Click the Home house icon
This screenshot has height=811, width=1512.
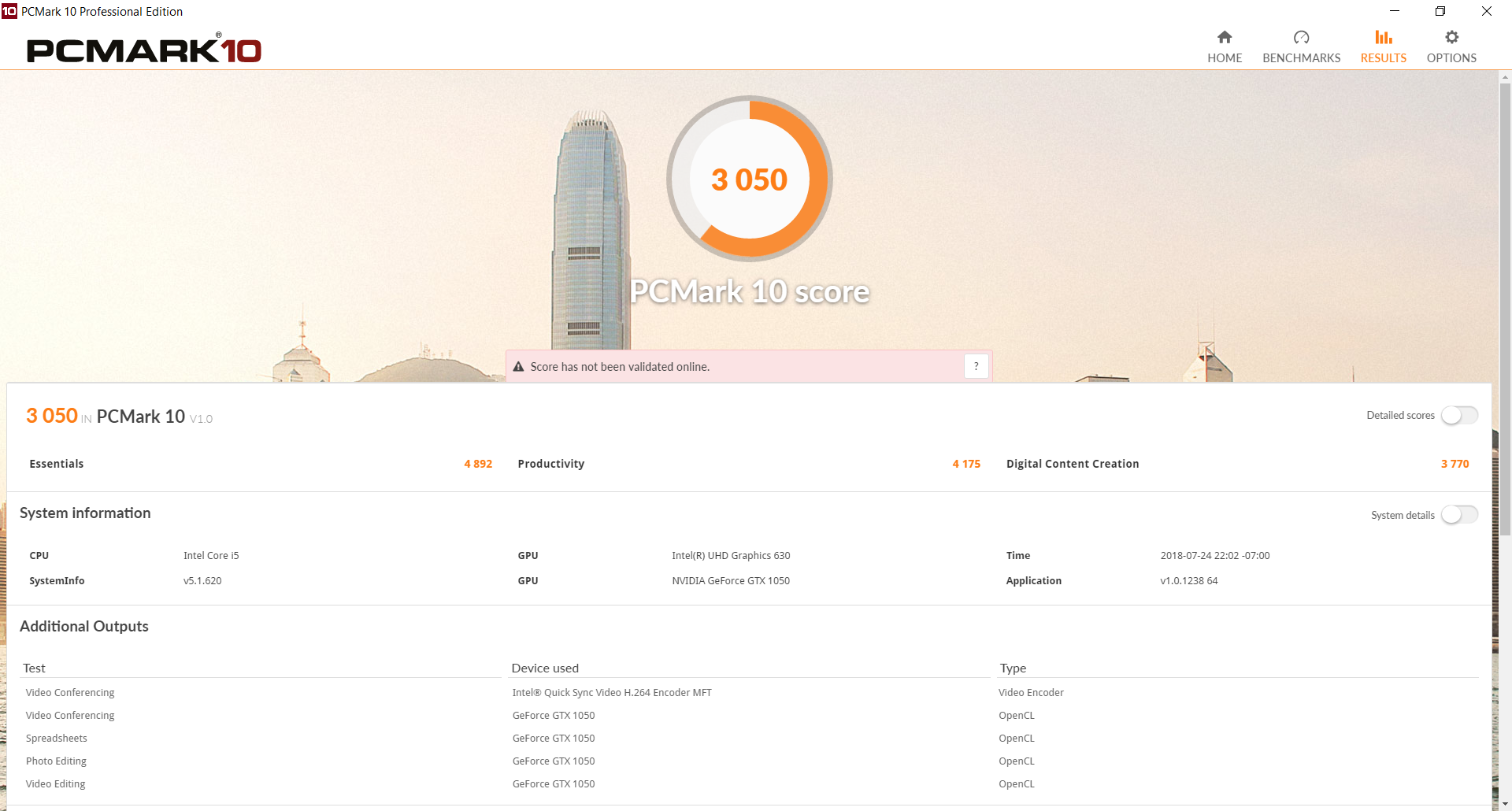1225,37
